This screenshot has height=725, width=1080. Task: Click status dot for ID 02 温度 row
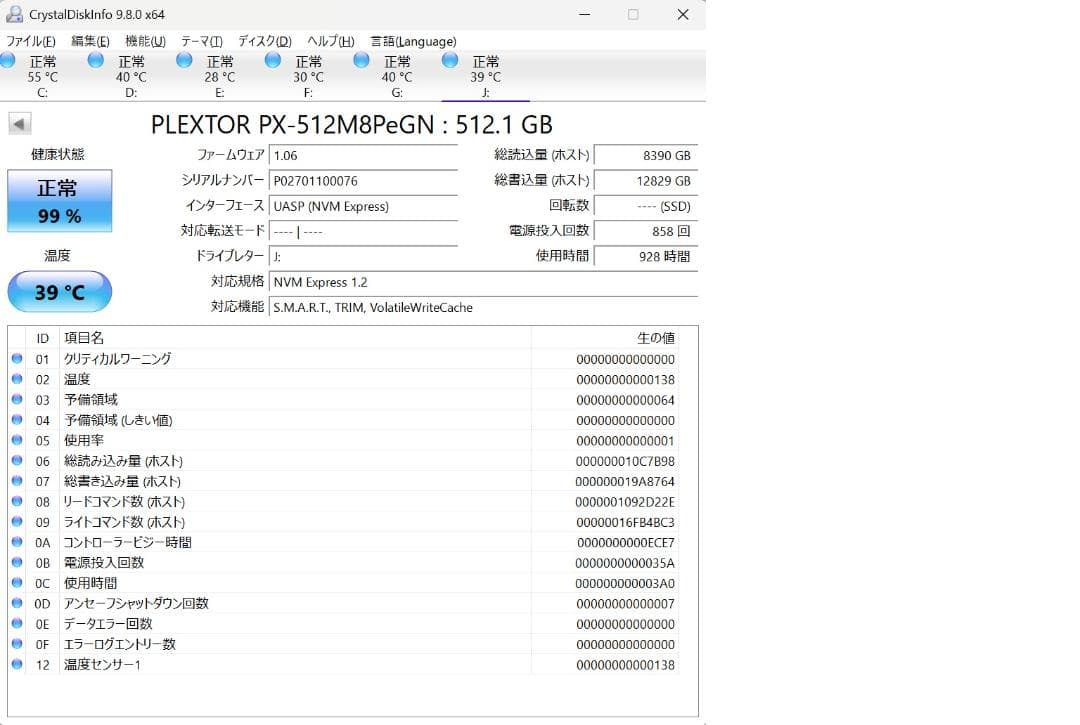click(17, 379)
